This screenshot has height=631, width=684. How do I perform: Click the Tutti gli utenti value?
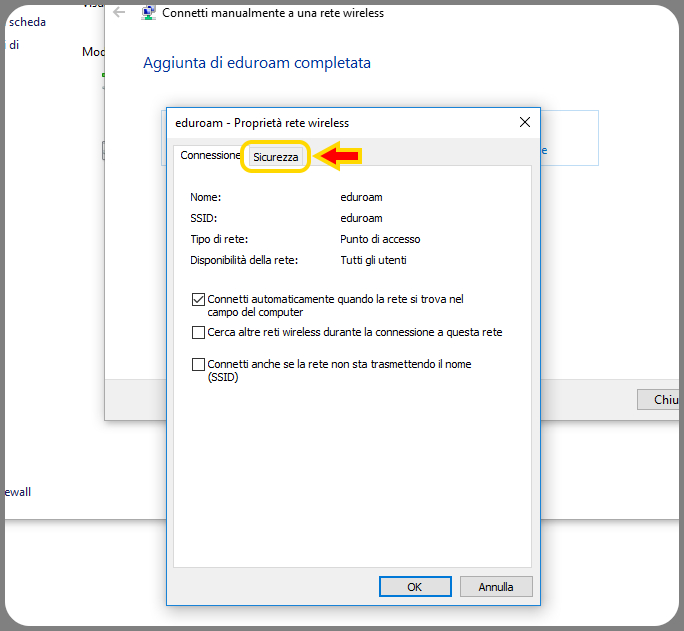click(x=373, y=260)
